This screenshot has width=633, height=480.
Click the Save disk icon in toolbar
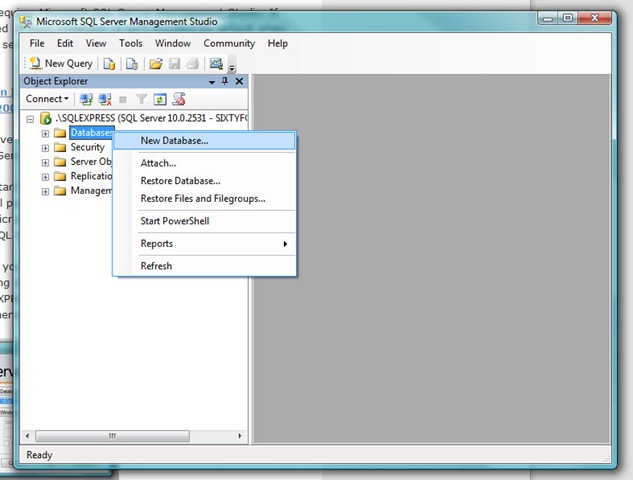(174, 64)
